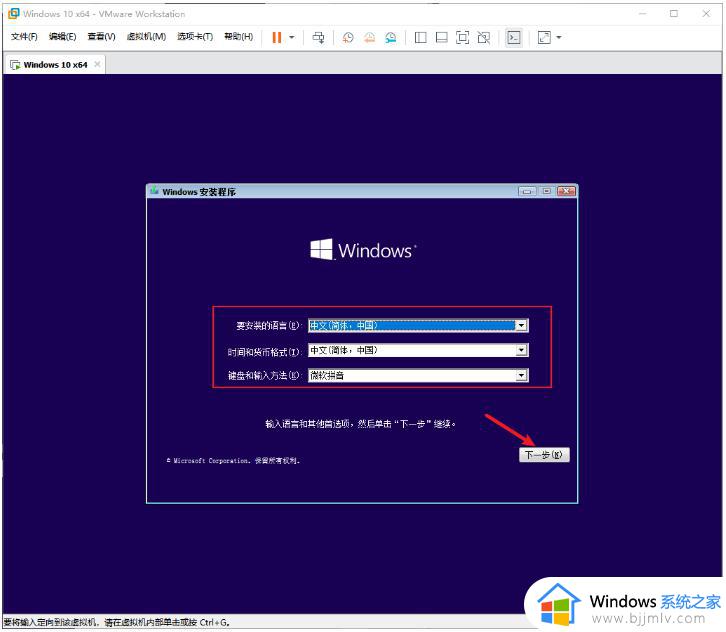The image size is (726, 632).
Task: Expand the 时间和货币格式 dropdown
Action: tap(521, 350)
